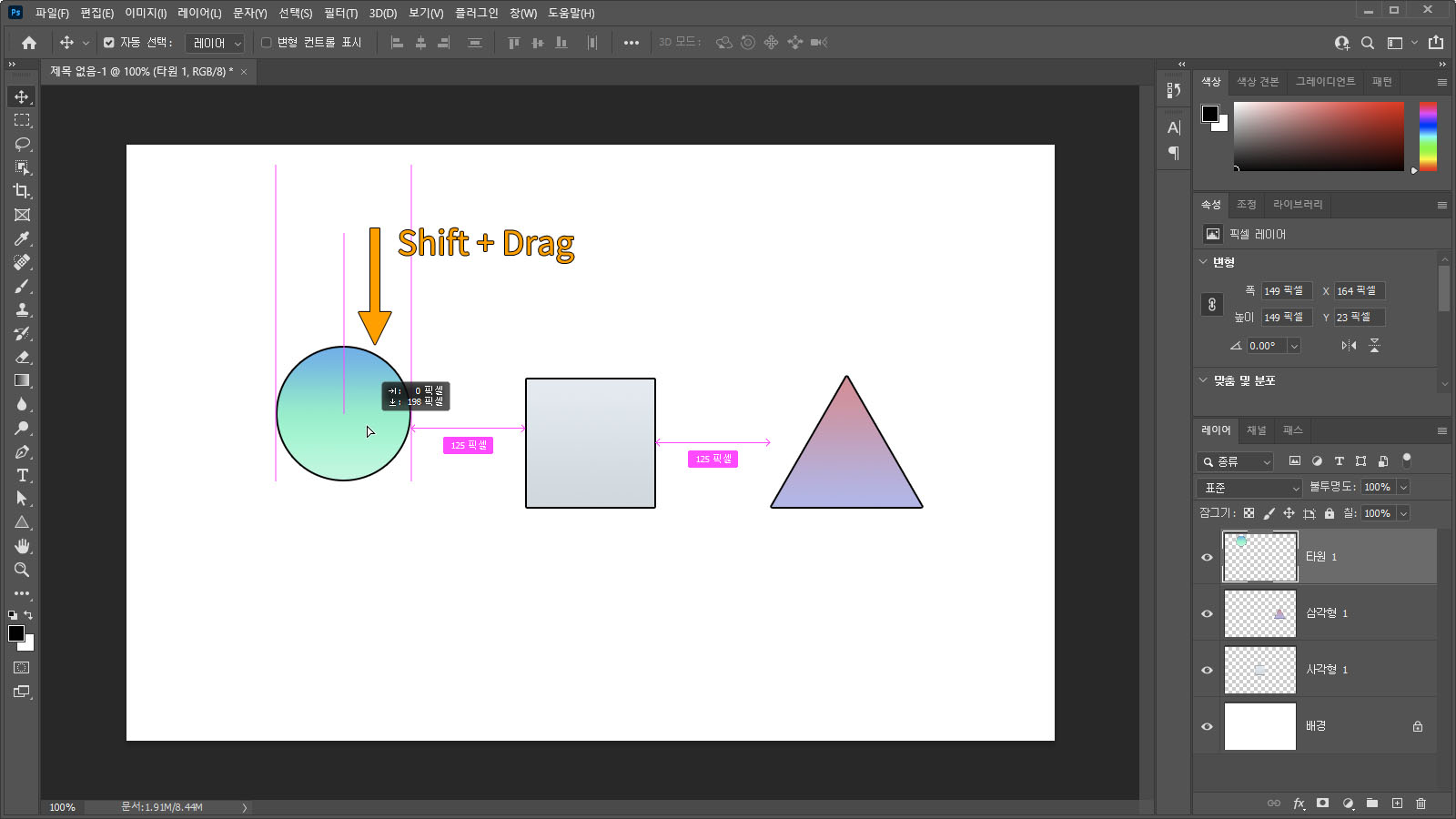Click the rainbow hue slider strip

click(1428, 136)
